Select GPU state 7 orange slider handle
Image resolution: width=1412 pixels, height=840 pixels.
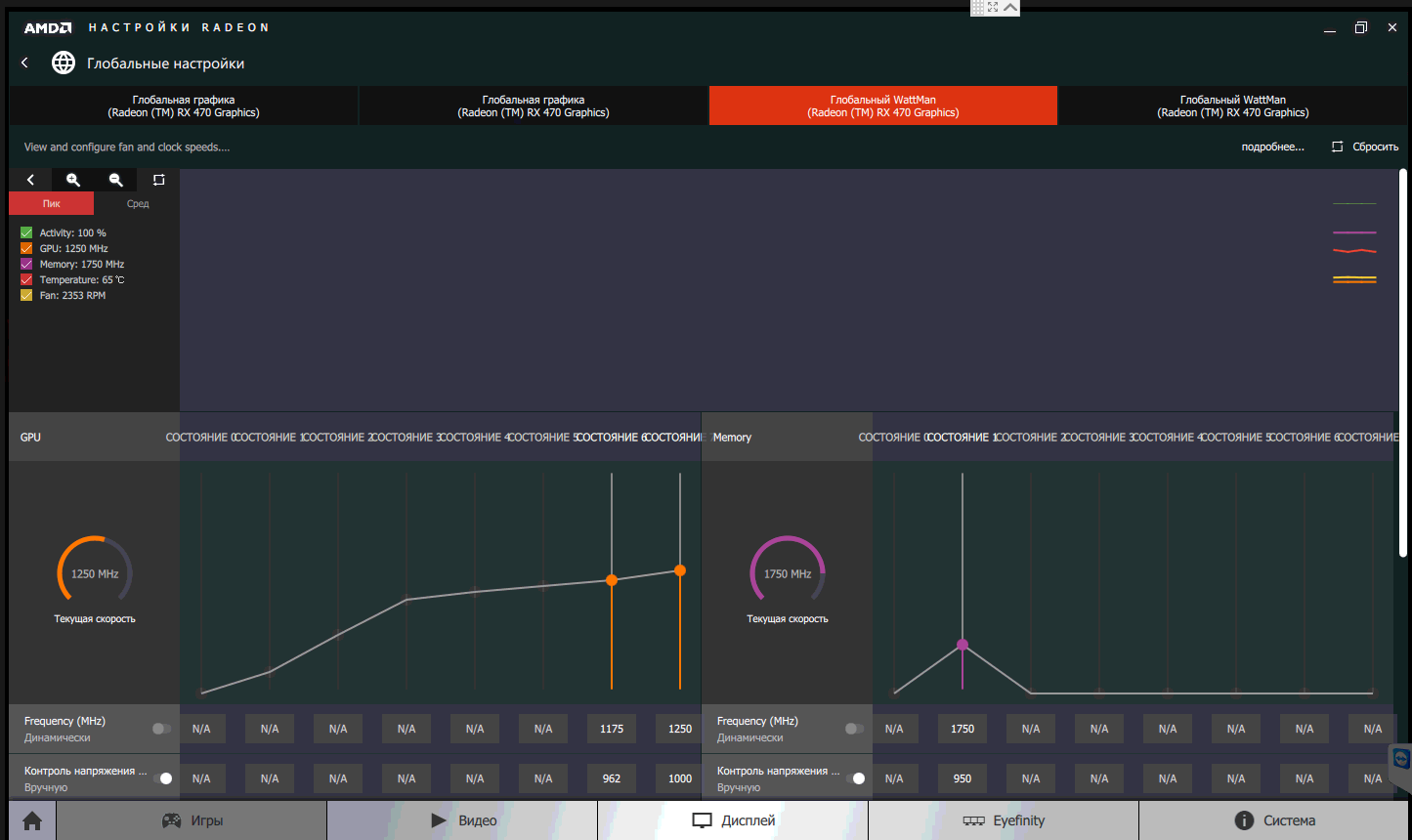coord(680,570)
